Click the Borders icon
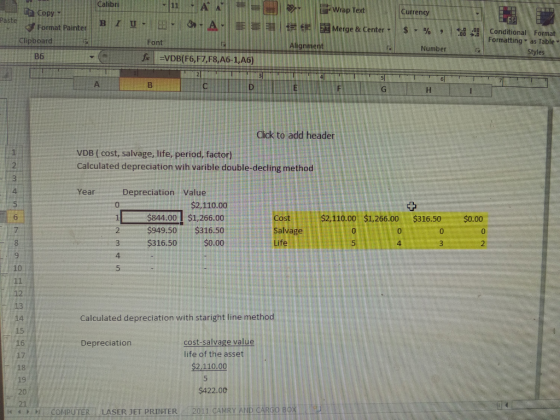The width and height of the screenshot is (560, 420). [x=162, y=25]
